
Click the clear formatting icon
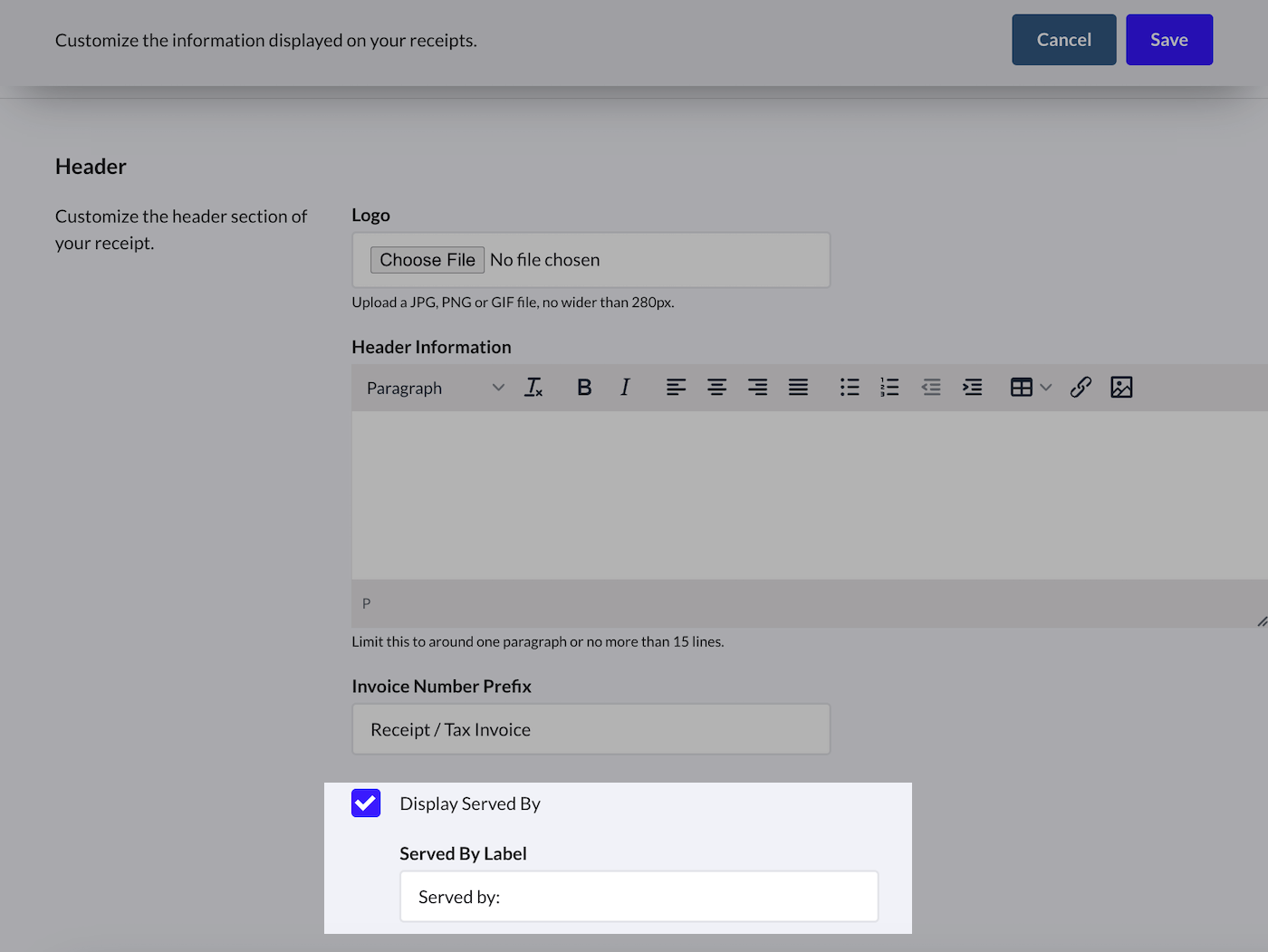pos(533,388)
